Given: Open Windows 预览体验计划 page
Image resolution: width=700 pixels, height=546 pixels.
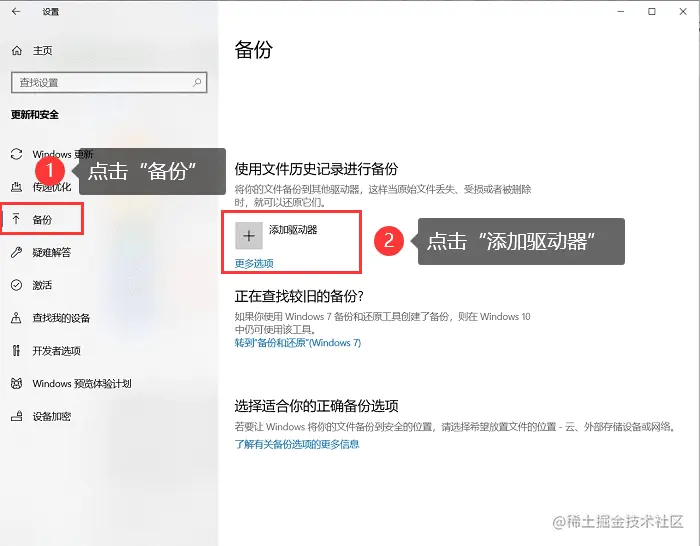Looking at the screenshot, I should (82, 383).
